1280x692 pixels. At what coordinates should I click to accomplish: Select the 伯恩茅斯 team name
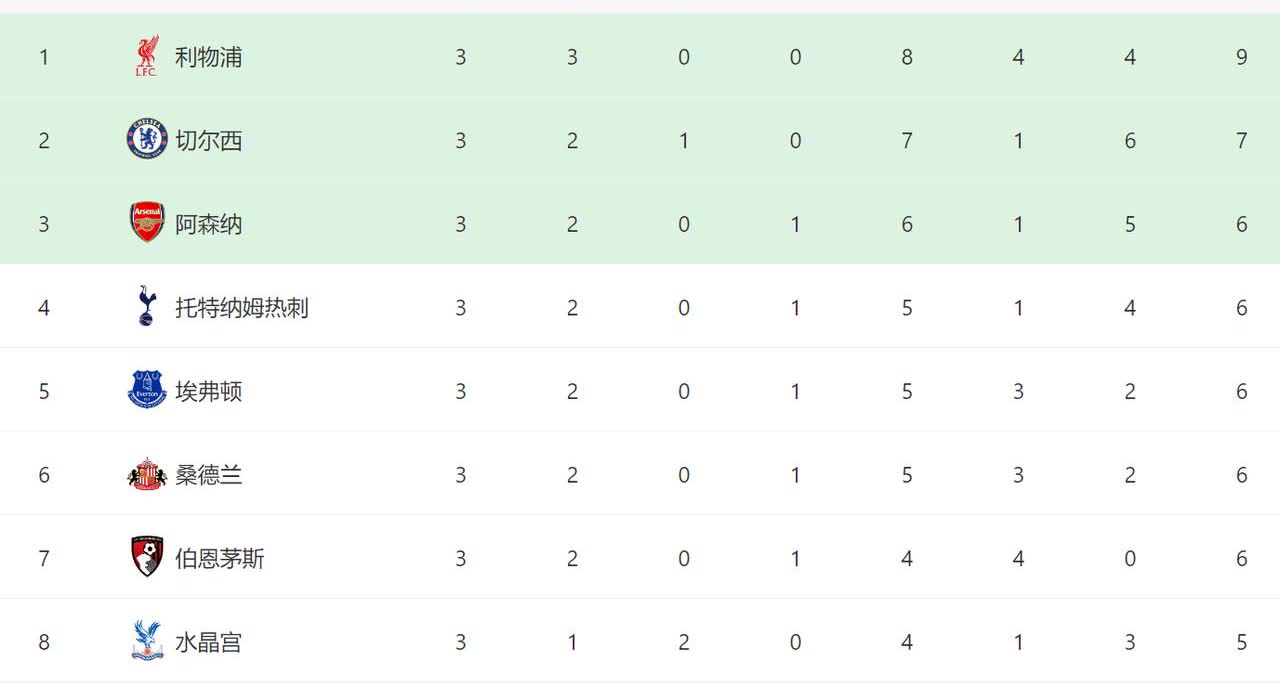pyautogui.click(x=220, y=558)
